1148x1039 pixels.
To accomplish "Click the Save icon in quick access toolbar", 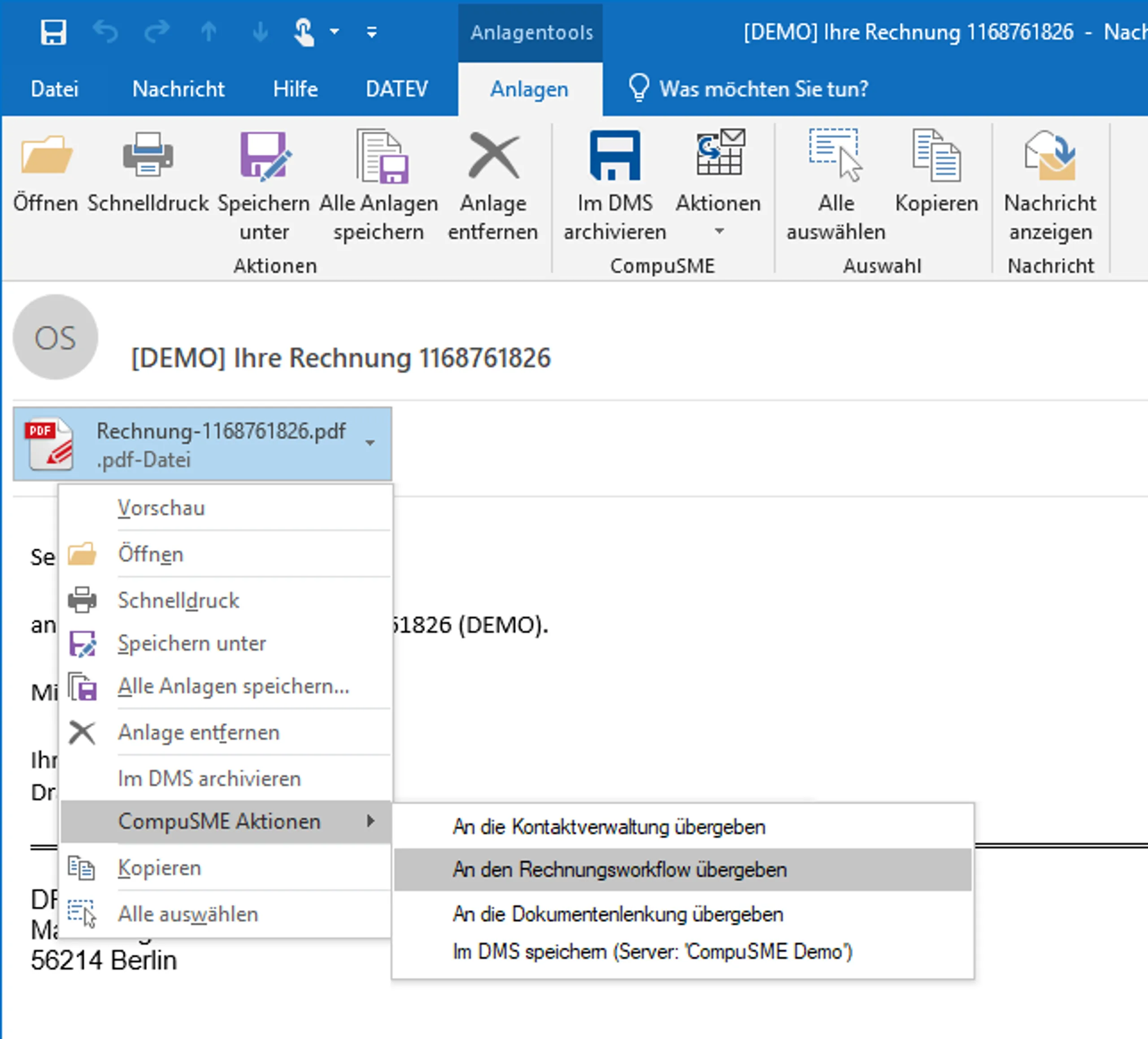I will [x=55, y=31].
